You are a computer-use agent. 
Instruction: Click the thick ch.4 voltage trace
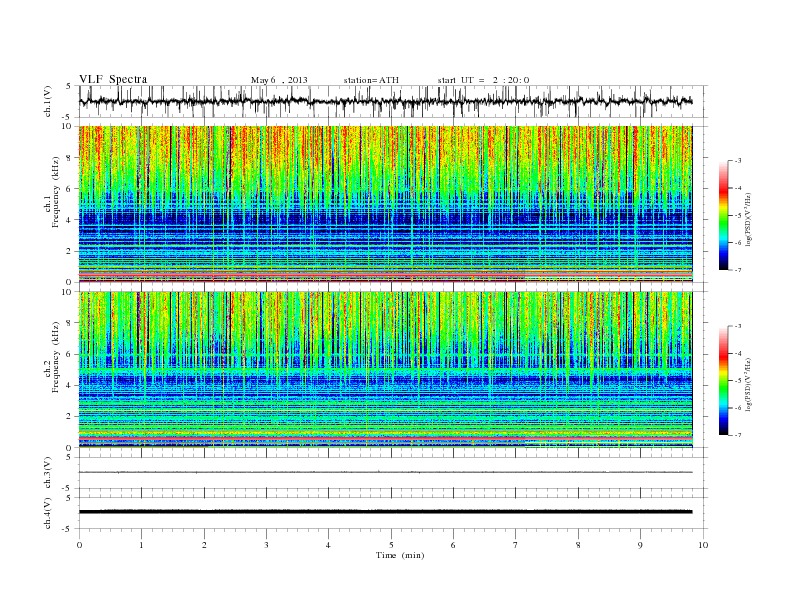[x=385, y=512]
